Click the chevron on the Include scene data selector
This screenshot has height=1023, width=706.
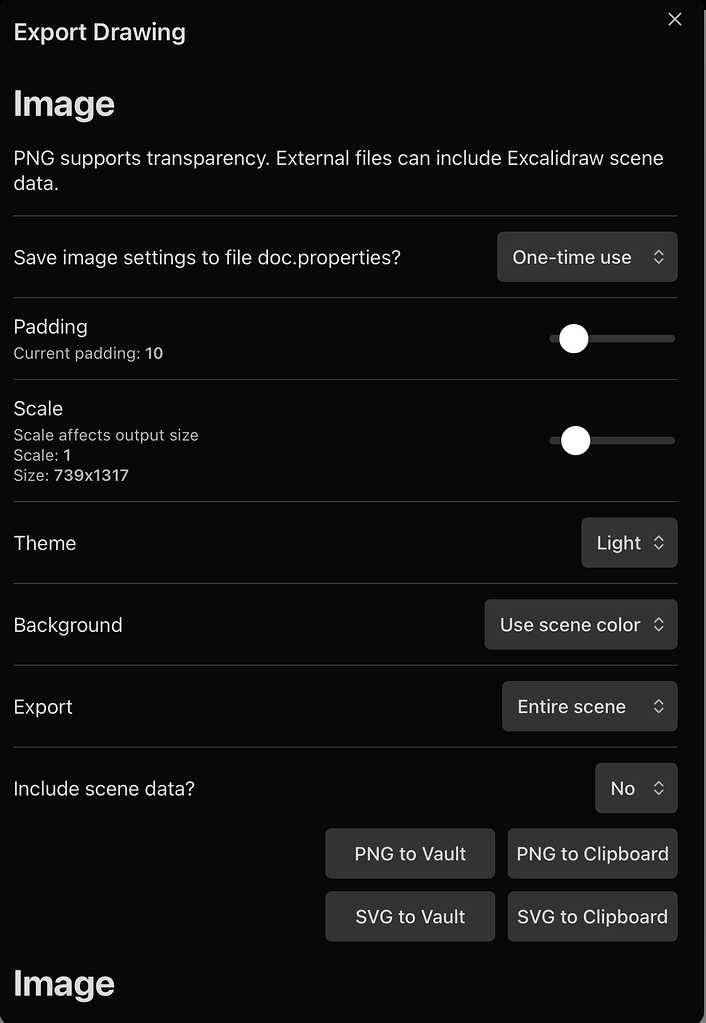pos(657,788)
